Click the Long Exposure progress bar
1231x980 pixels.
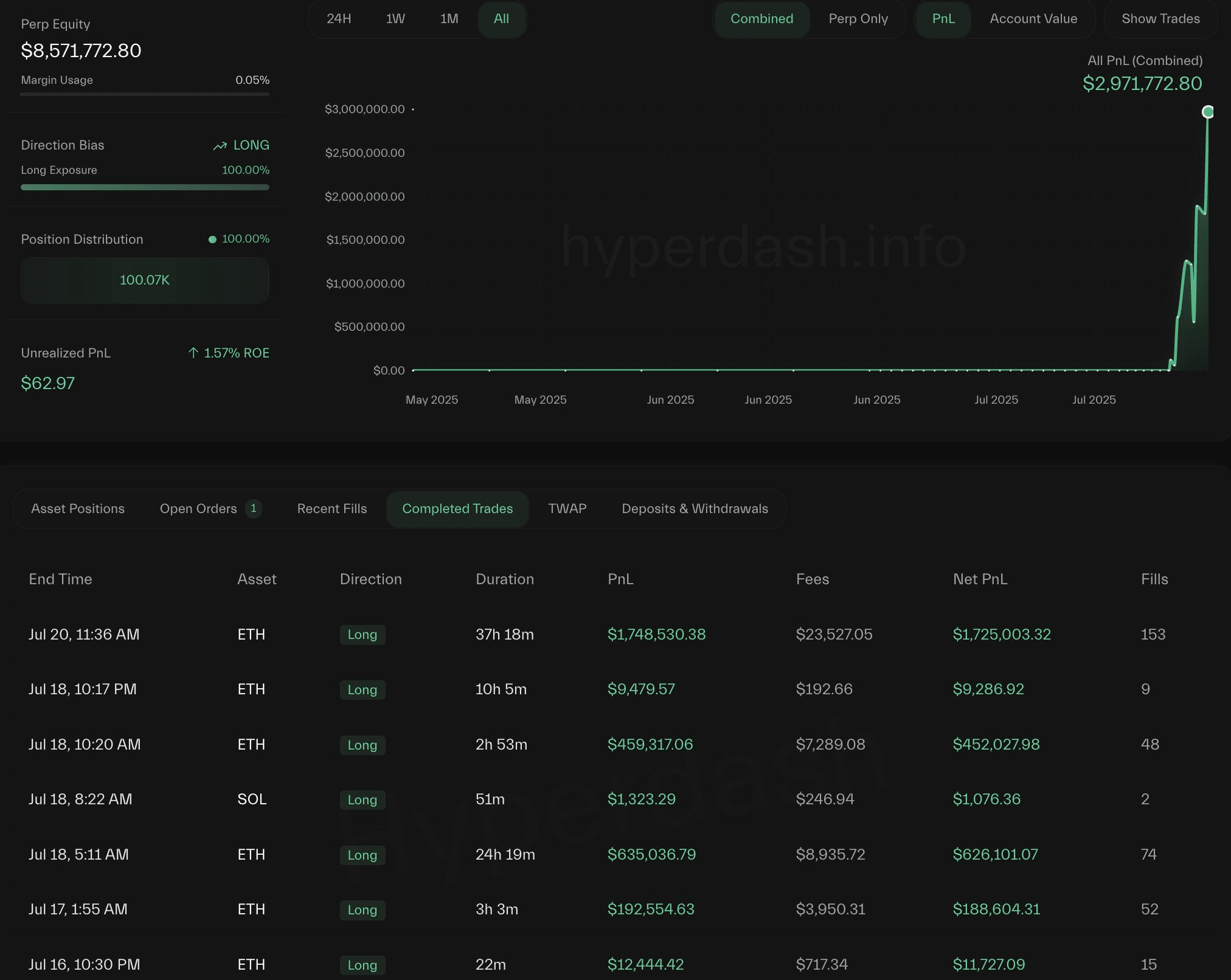(145, 187)
